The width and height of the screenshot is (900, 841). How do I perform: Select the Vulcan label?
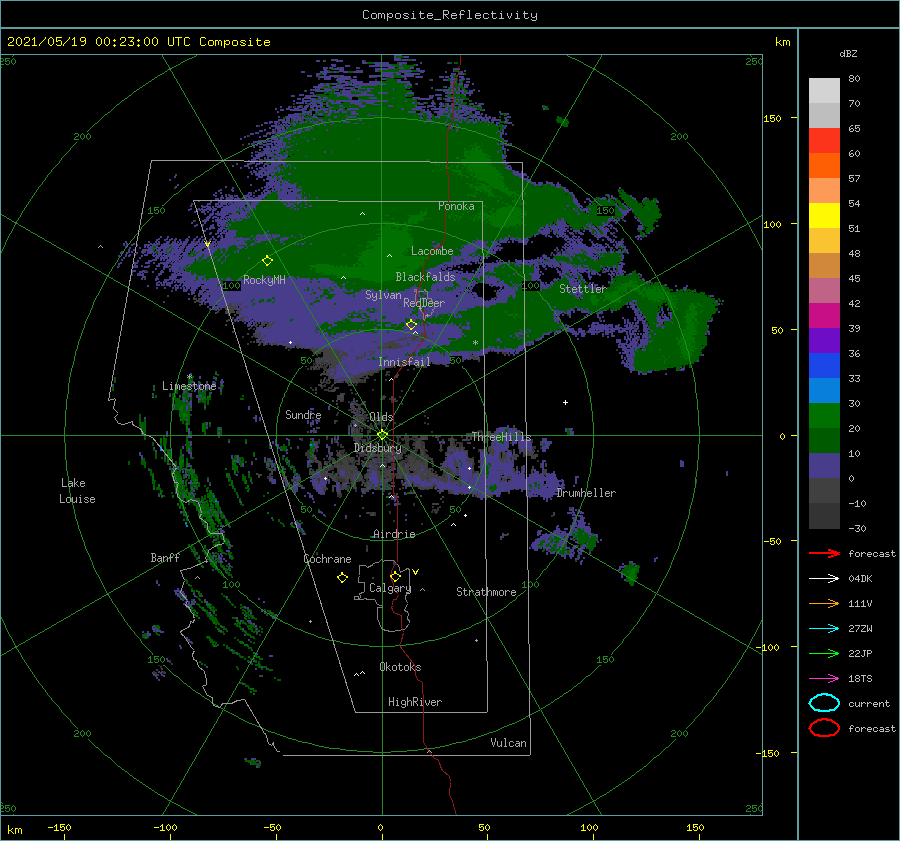[x=508, y=743]
